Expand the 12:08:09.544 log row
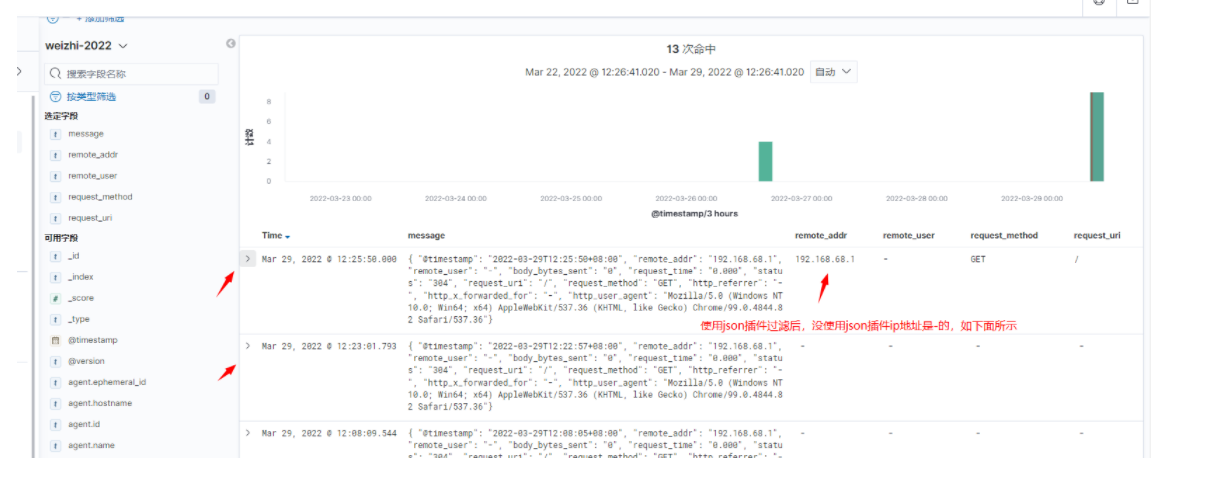Image resolution: width=1208 pixels, height=499 pixels. coord(248,433)
